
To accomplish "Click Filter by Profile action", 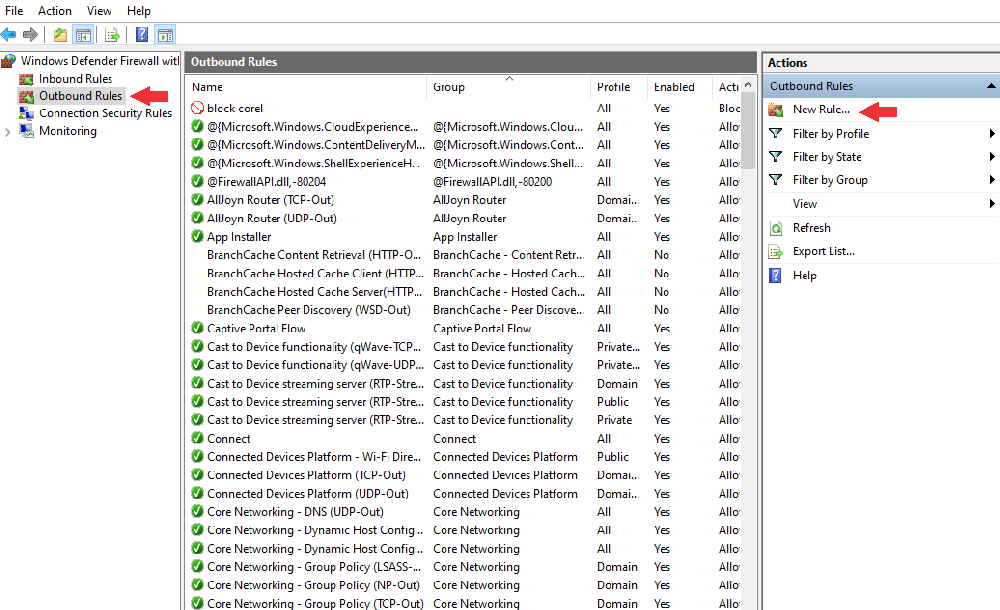I will click(831, 133).
